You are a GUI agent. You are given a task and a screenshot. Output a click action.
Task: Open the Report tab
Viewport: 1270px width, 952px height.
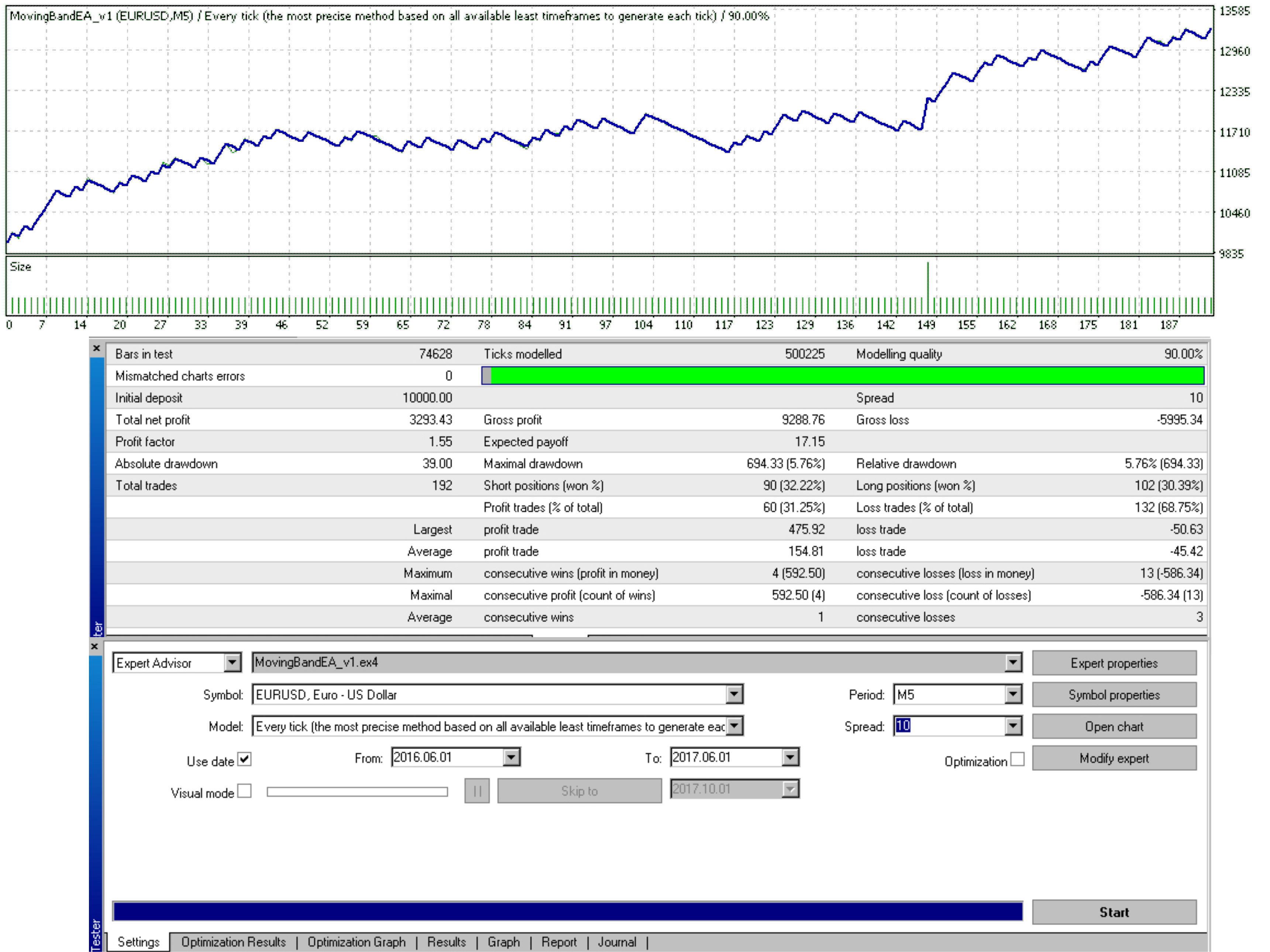(x=559, y=942)
